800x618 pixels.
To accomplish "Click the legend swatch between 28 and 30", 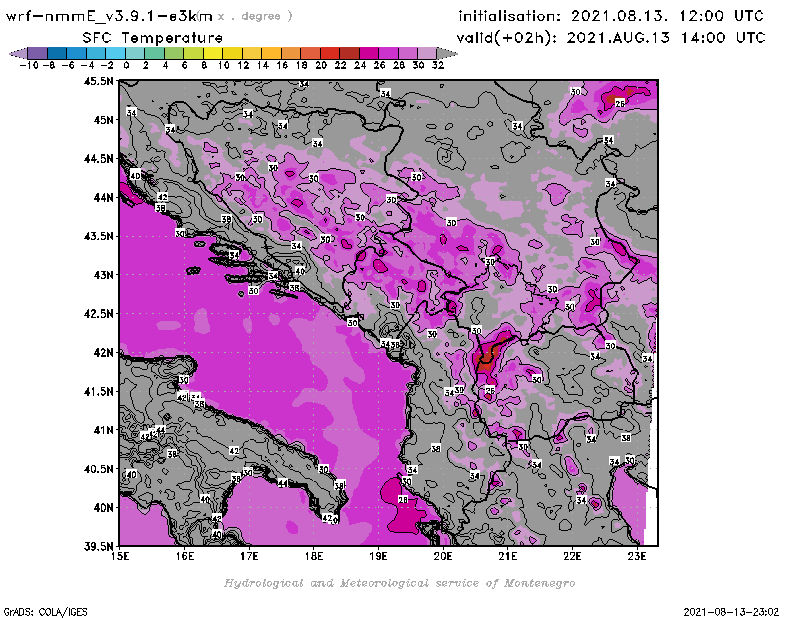I will [408, 53].
